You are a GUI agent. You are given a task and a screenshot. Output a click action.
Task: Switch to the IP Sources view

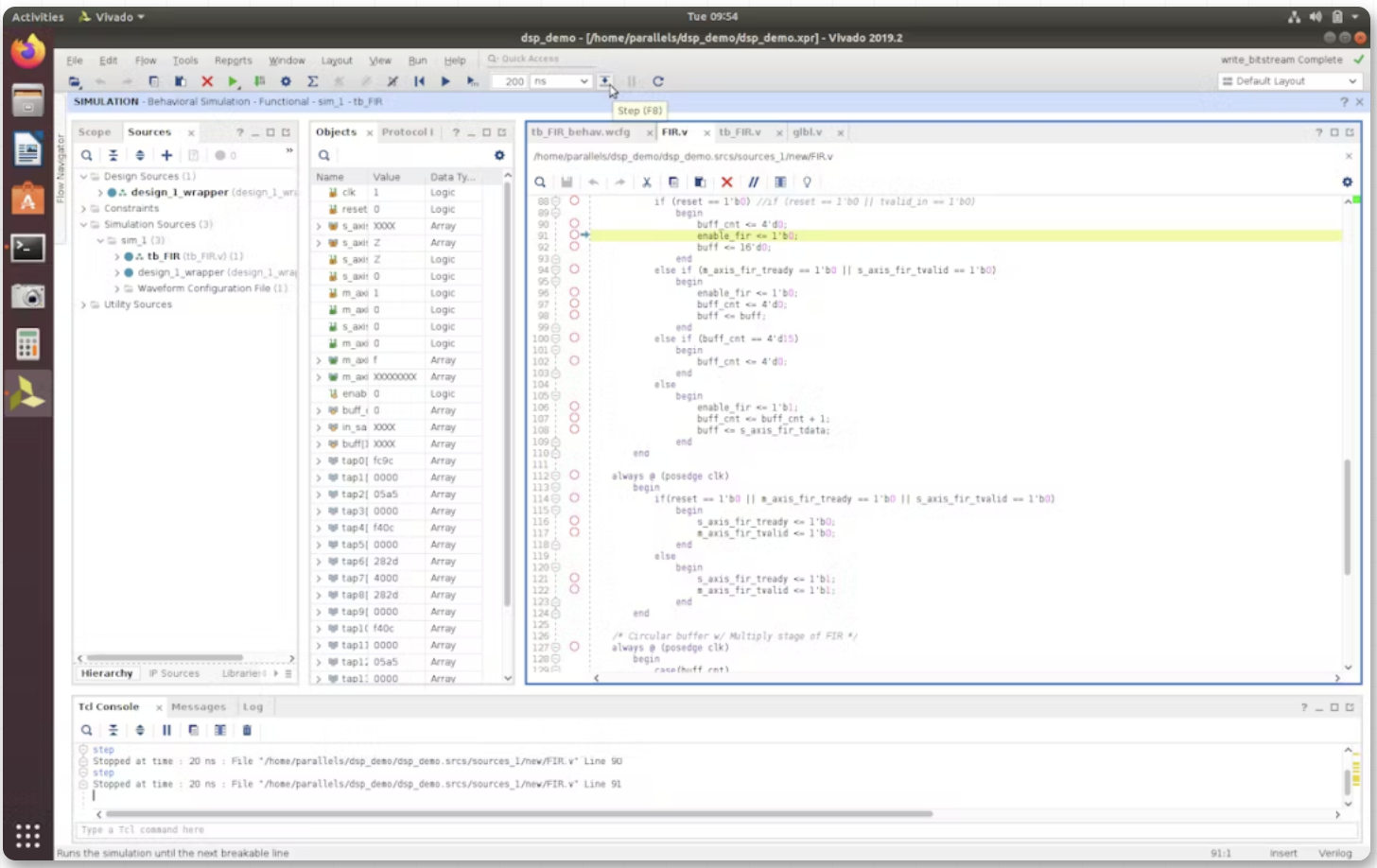coord(174,674)
